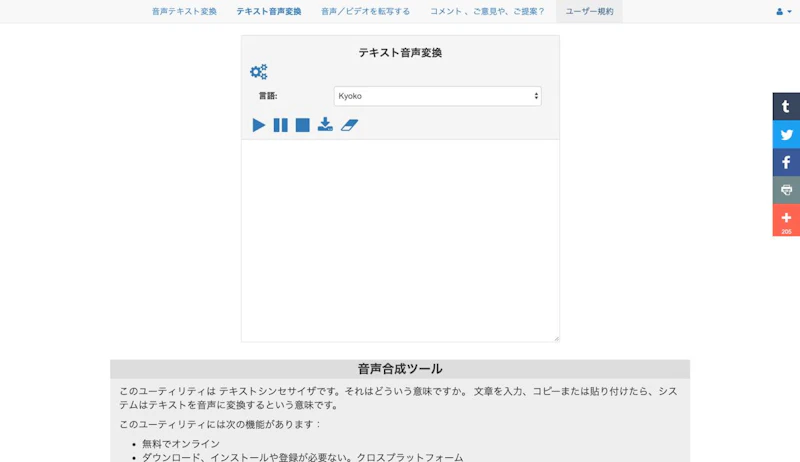The image size is (800, 462).
Task: Open the ユーザー規約 tab
Action: pos(589,11)
